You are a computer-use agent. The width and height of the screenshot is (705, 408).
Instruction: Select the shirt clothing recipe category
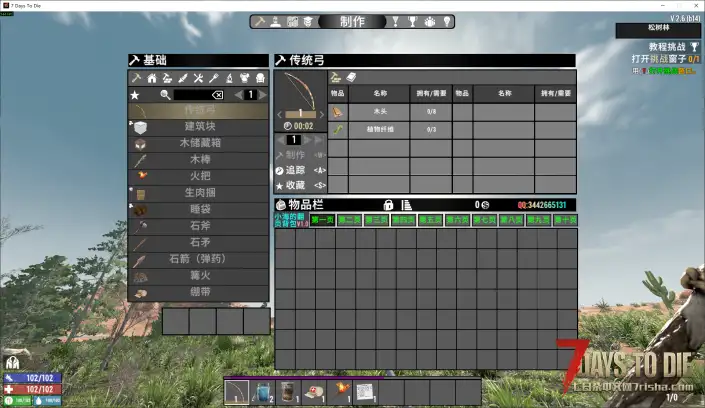pyautogui.click(x=245, y=78)
